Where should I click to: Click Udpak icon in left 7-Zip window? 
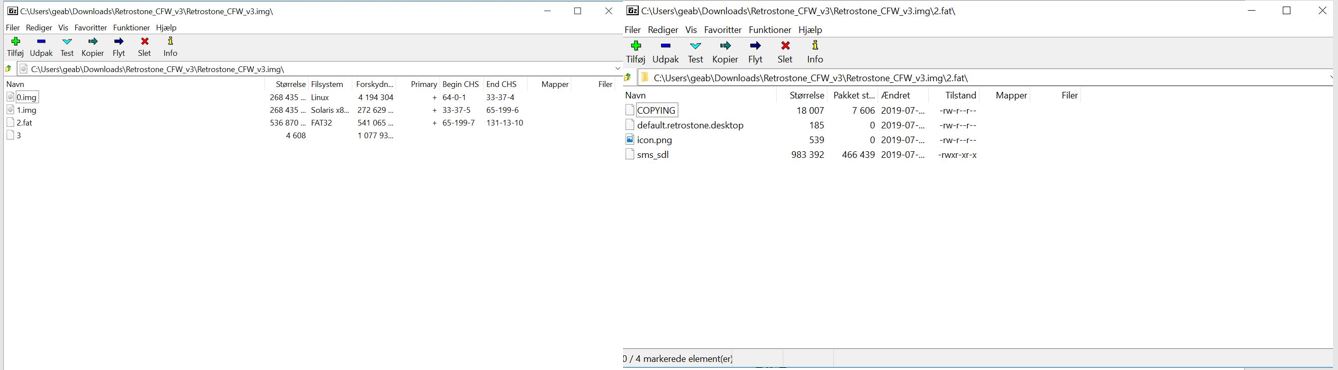(41, 42)
